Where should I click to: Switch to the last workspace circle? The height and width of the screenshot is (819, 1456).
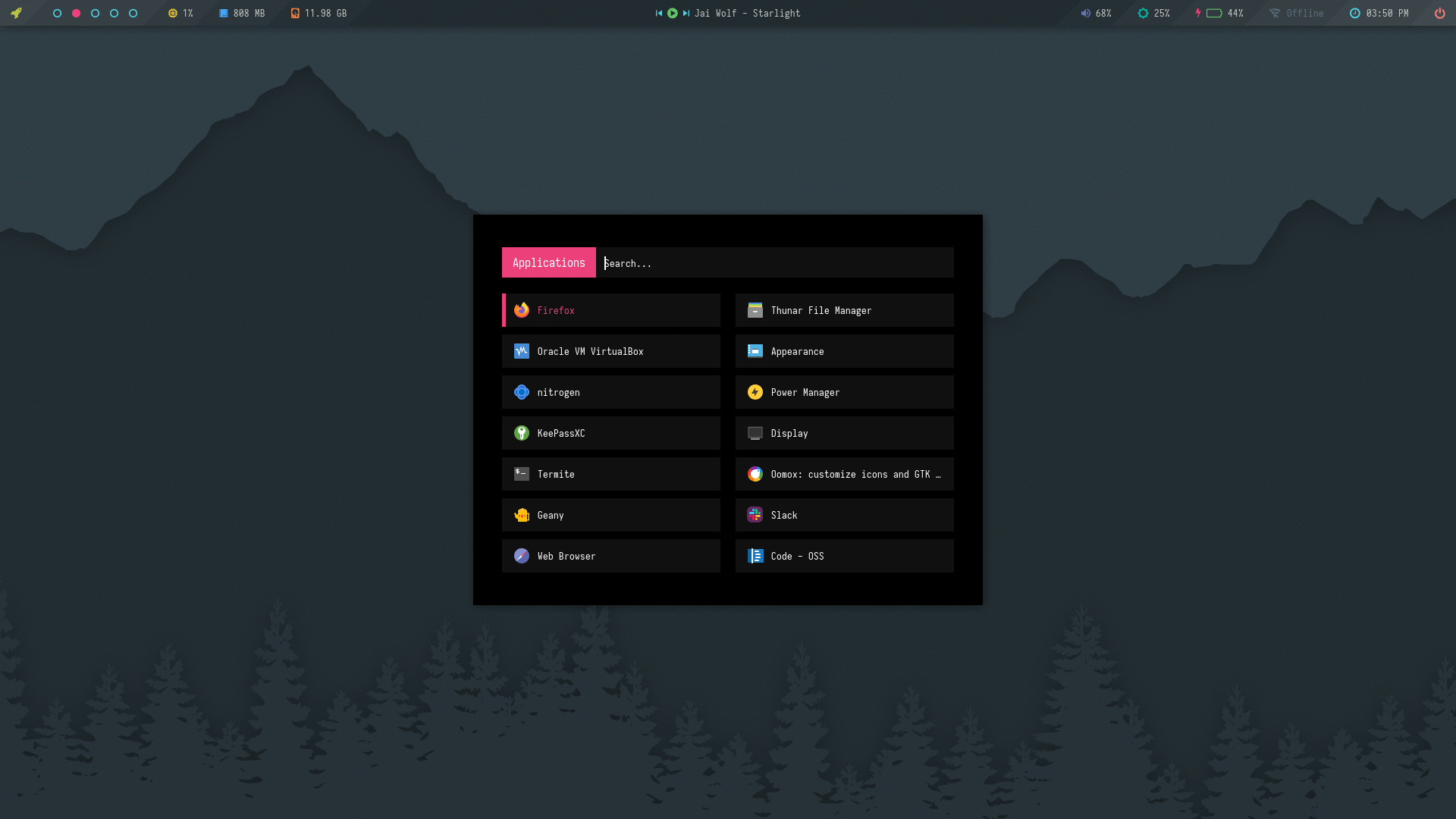(133, 13)
